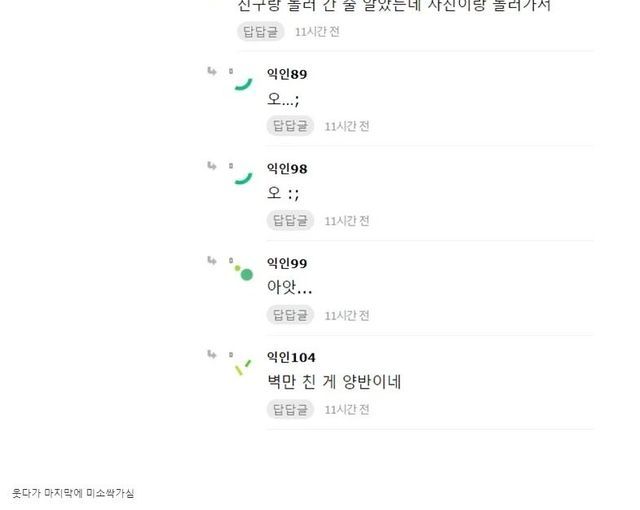Image resolution: width=640 pixels, height=510 pixels.
Task: Reply with 답답글 under the 아앗… comment
Action: point(290,315)
